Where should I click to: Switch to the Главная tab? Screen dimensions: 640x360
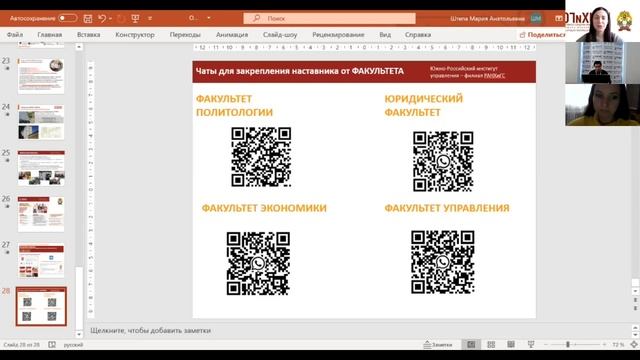[50, 35]
